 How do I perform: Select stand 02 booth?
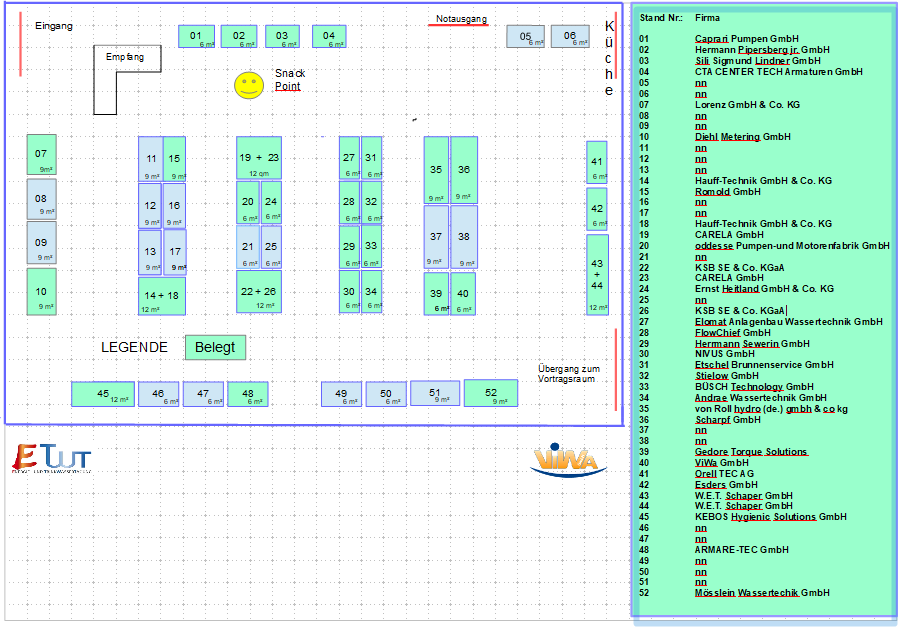tap(239, 36)
